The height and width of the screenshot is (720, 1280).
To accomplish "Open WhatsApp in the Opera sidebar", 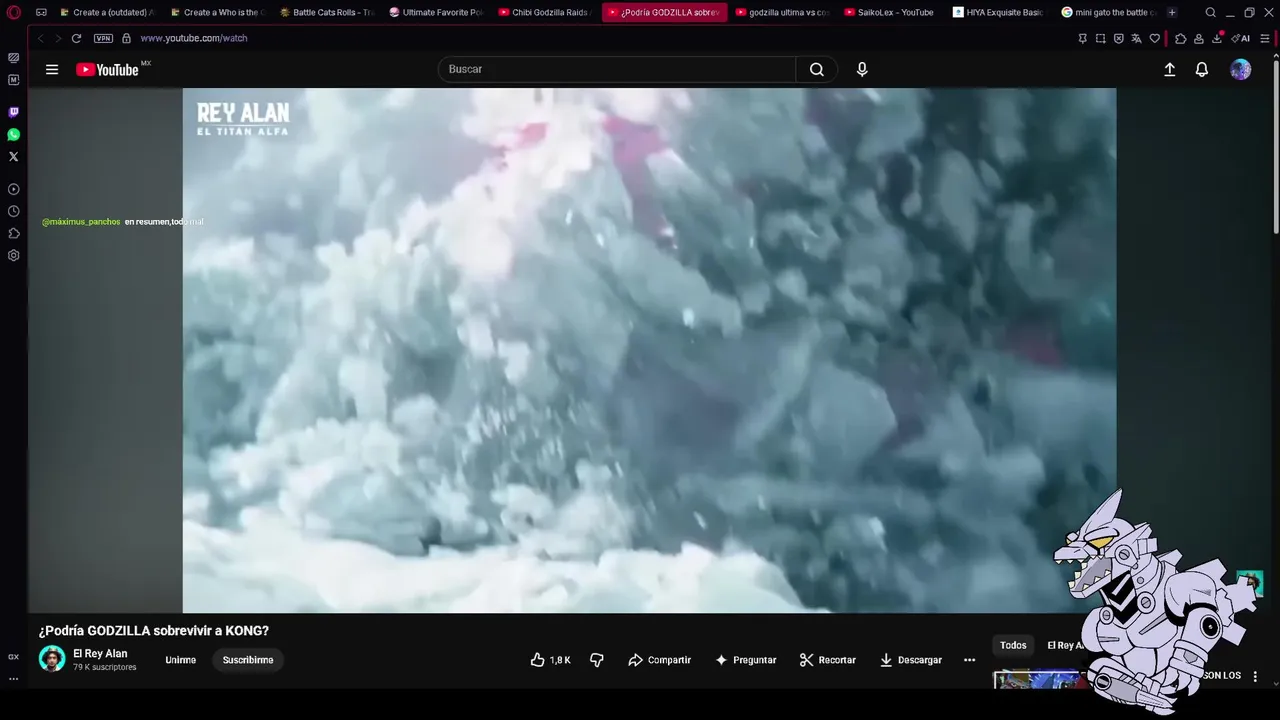I will click(x=14, y=134).
